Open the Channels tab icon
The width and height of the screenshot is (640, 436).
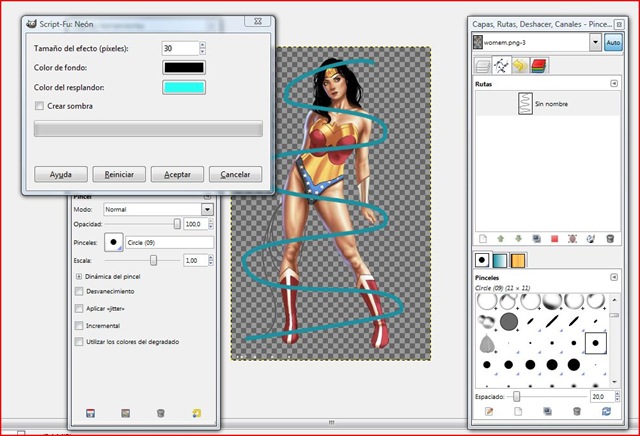[x=539, y=66]
